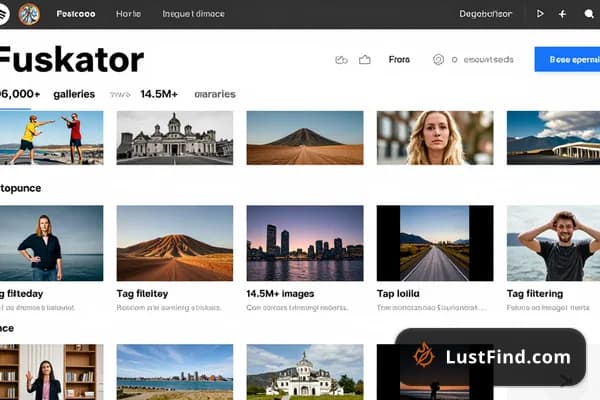Open top-row volcano desert thumbnail
This screenshot has width=600, height=400.
coord(305,138)
